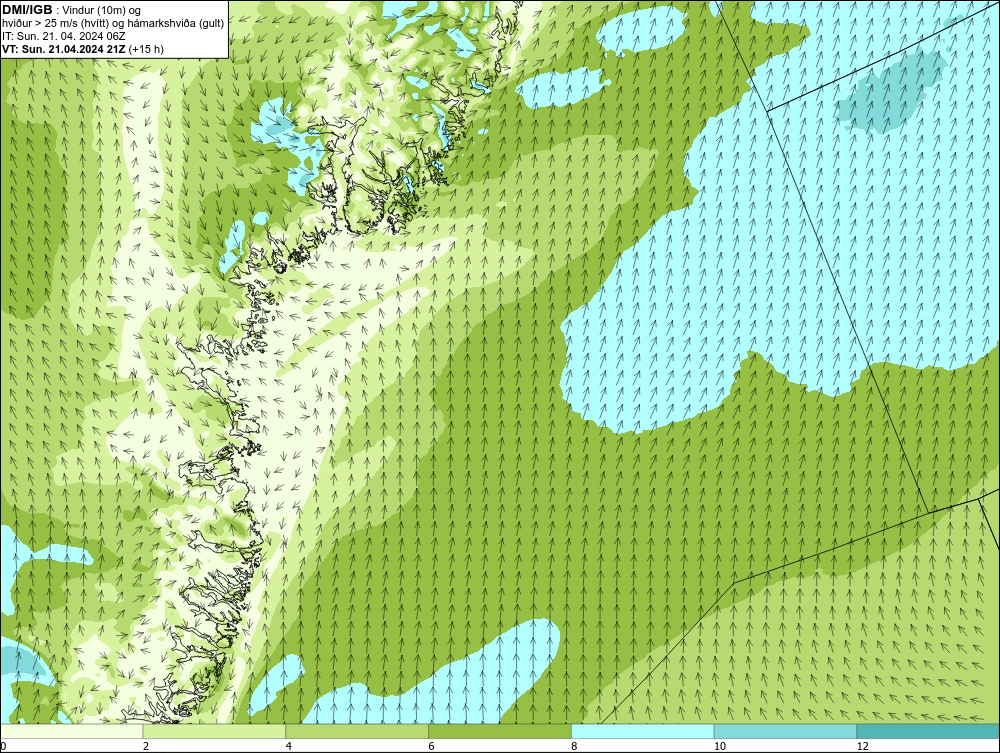Click the 8-10 m/s light cyan swatch

643,731
